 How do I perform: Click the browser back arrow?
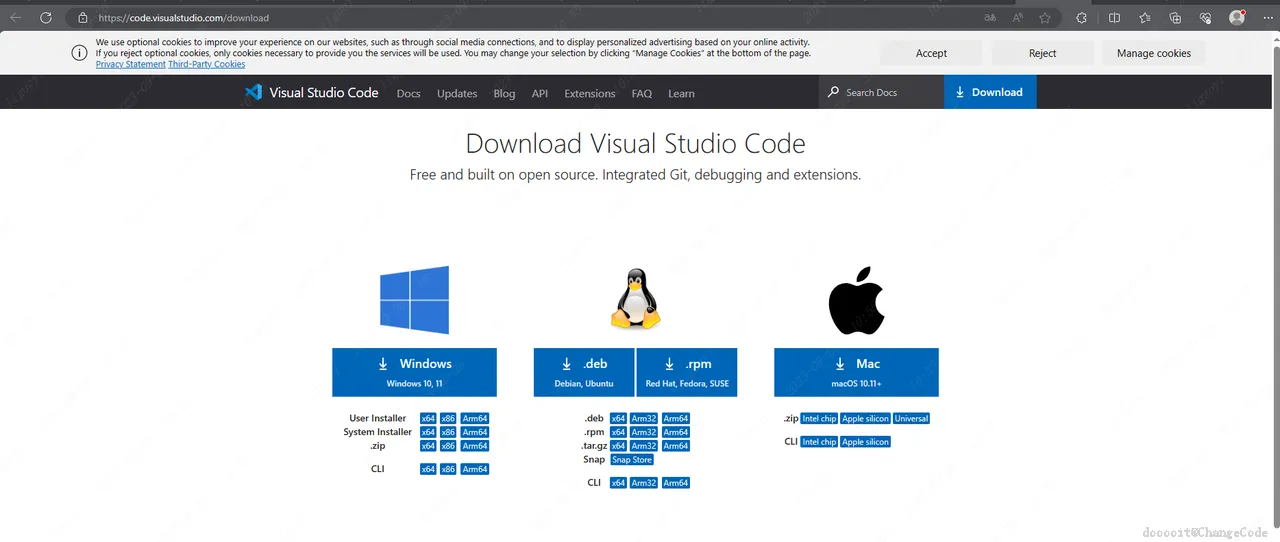pos(15,18)
